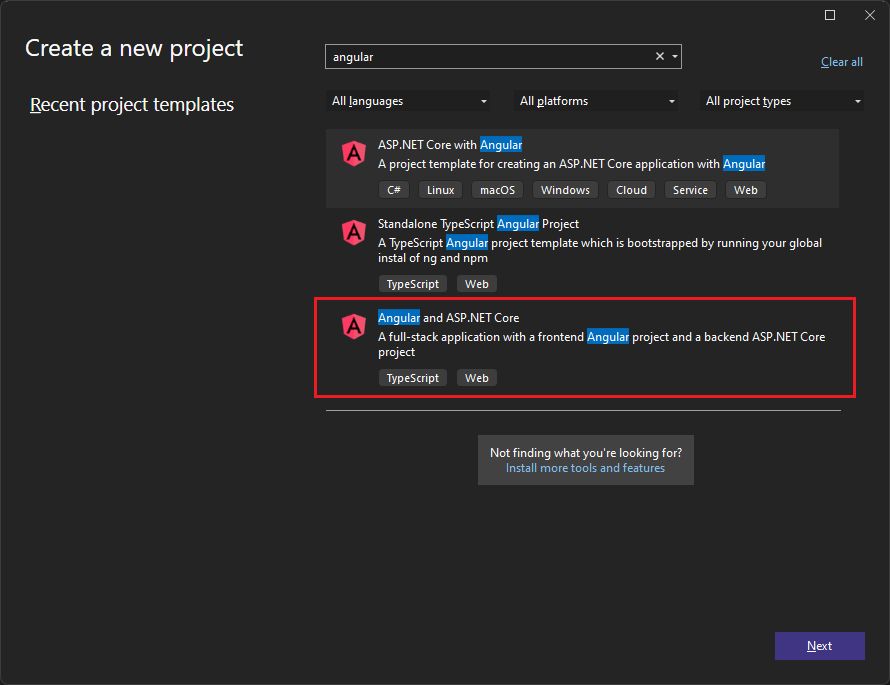Open Install more tools and features

[585, 467]
